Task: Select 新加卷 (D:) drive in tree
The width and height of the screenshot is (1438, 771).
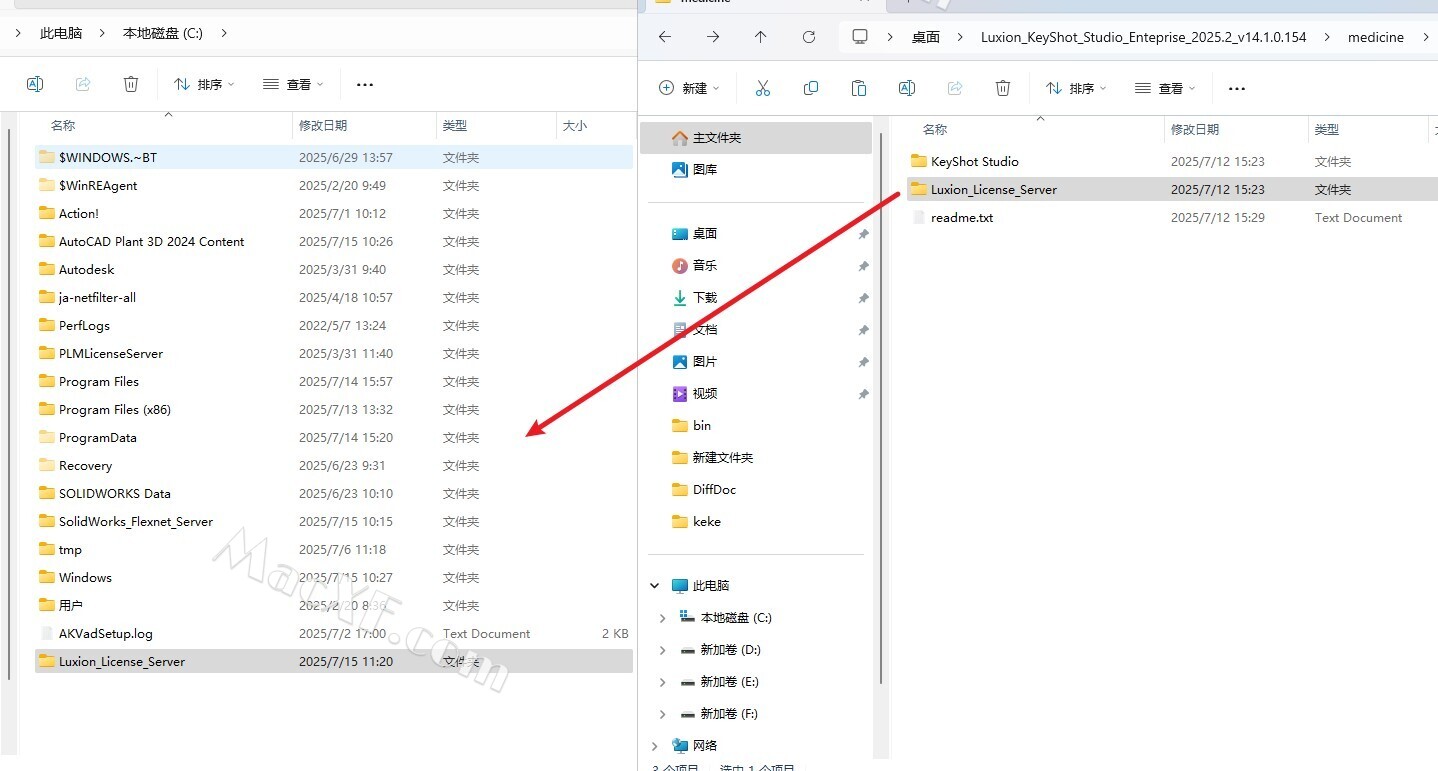Action: click(x=721, y=650)
